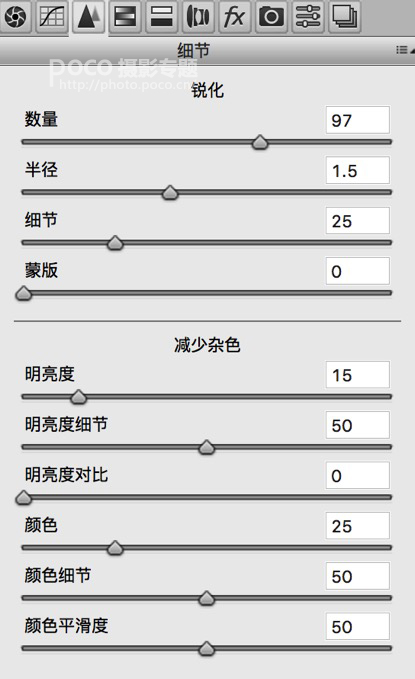
Task: Click the 半径 radius slider handle
Action: (x=170, y=192)
